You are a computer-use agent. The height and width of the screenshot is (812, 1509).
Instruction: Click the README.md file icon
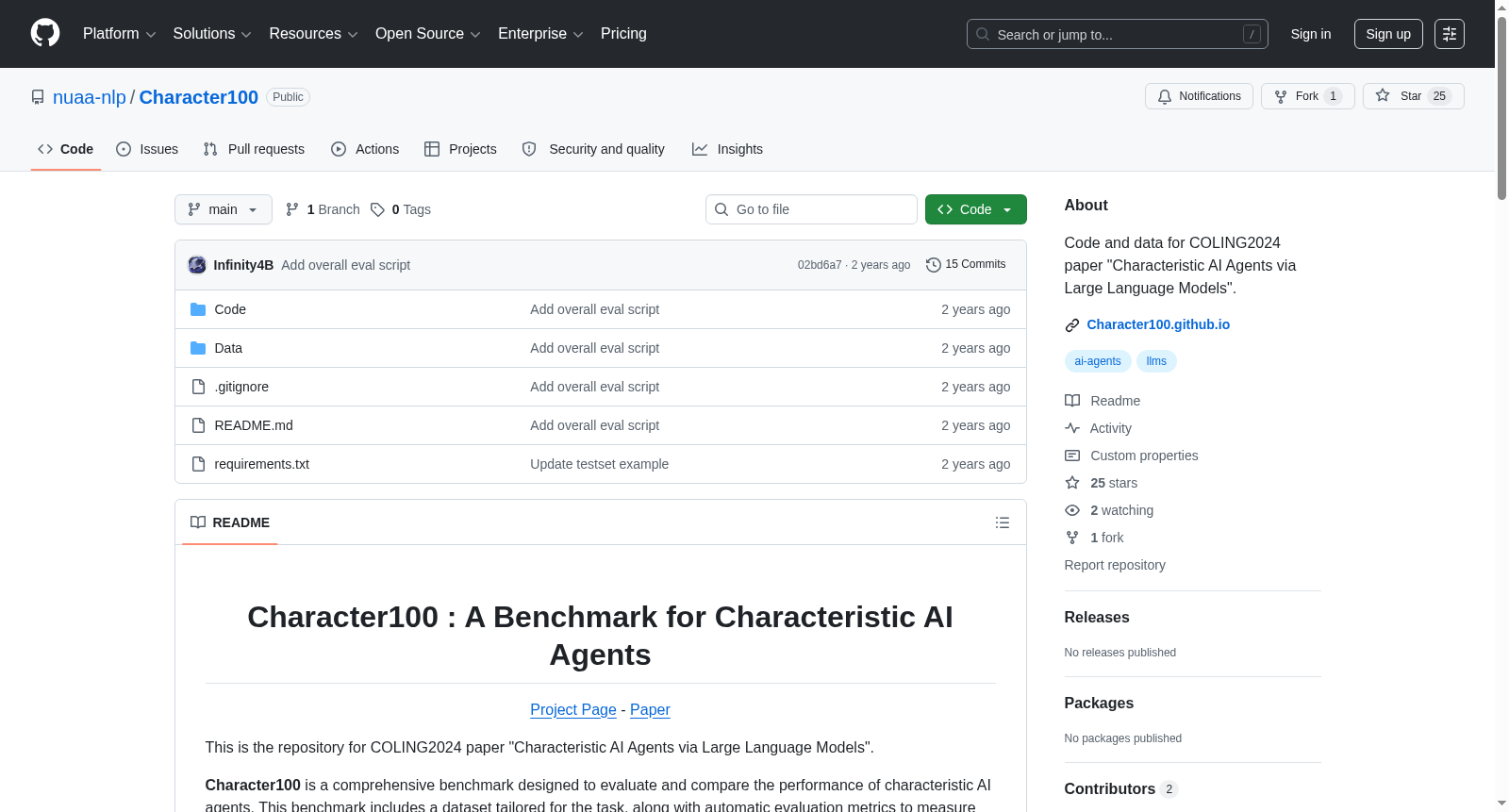198,425
